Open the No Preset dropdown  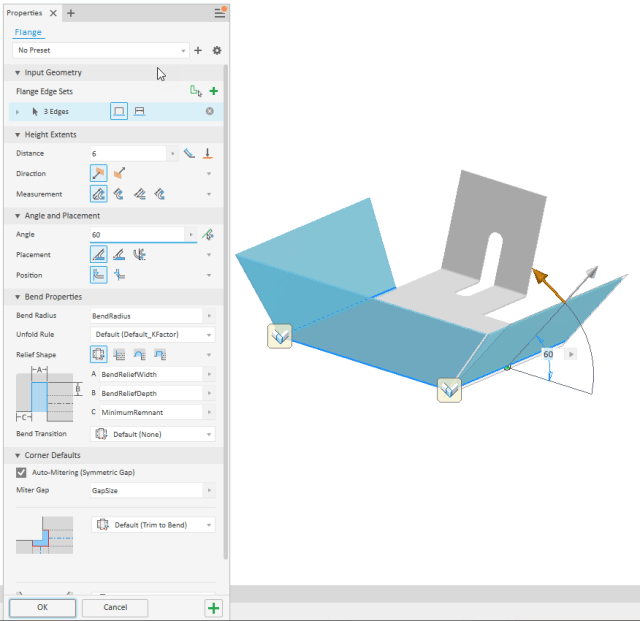[101, 50]
